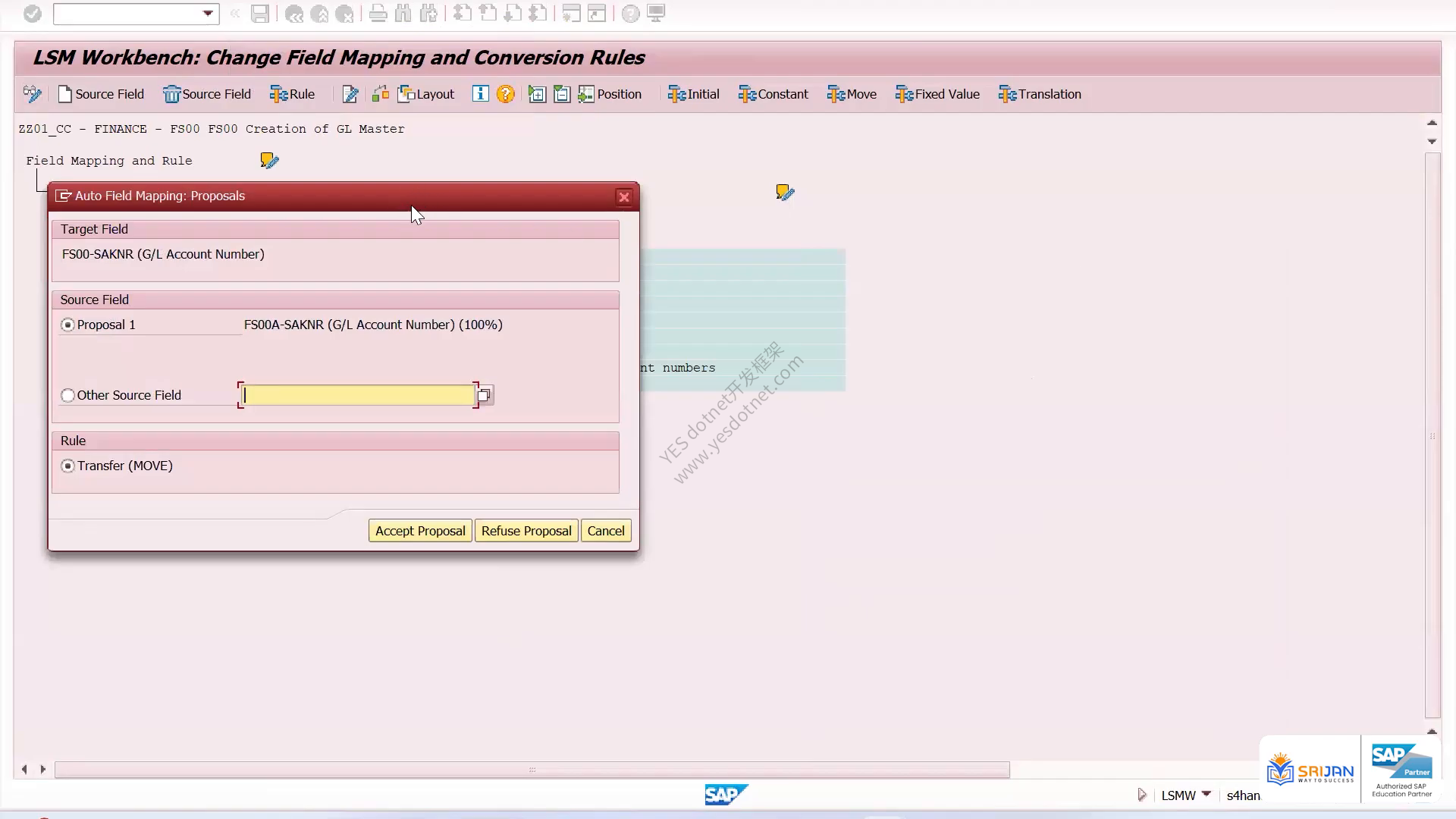Select the Other Source Field radio button
This screenshot has height=819, width=1456.
click(x=68, y=395)
